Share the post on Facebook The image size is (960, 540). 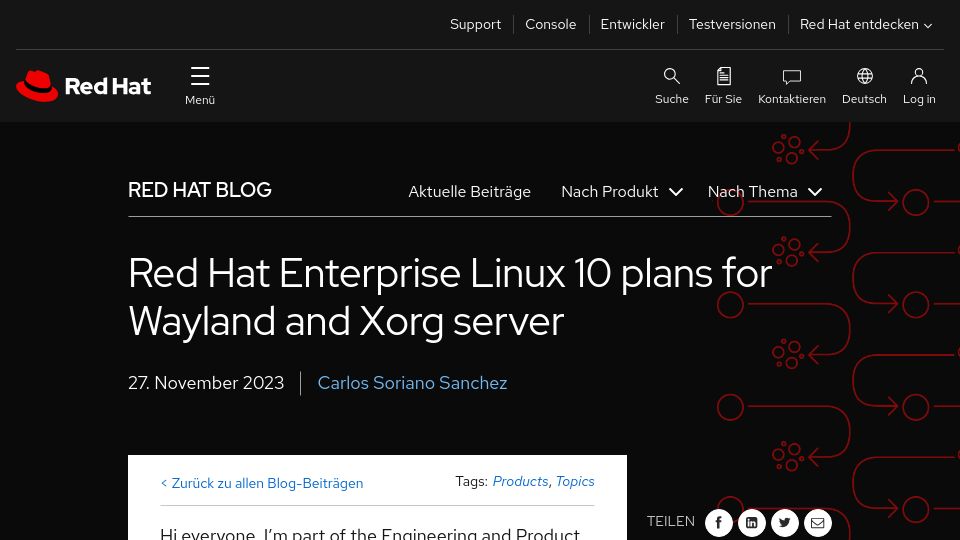[719, 523]
